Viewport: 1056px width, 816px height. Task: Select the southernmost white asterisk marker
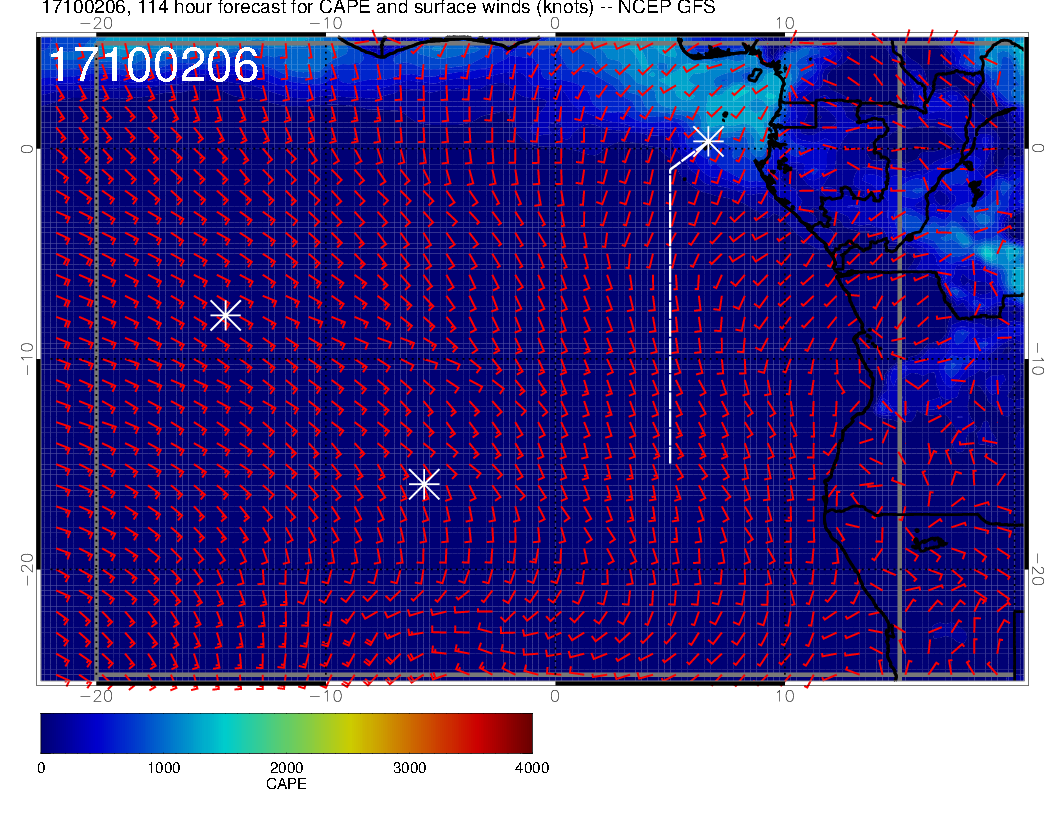[424, 484]
